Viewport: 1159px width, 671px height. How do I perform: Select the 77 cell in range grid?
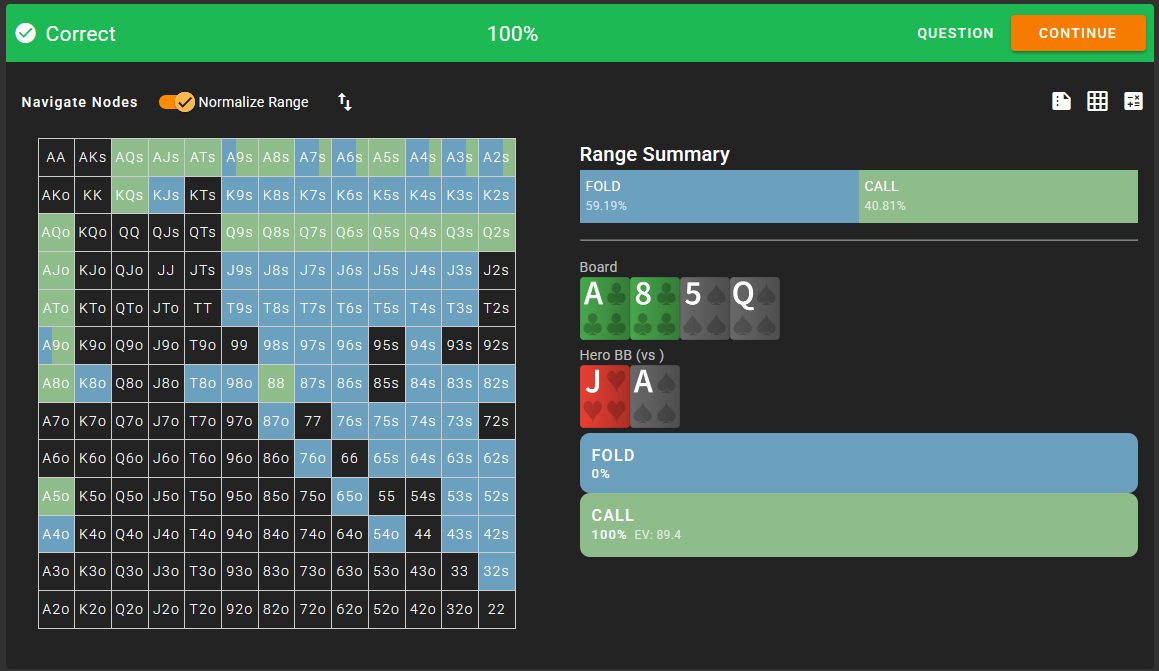pyautogui.click(x=313, y=421)
